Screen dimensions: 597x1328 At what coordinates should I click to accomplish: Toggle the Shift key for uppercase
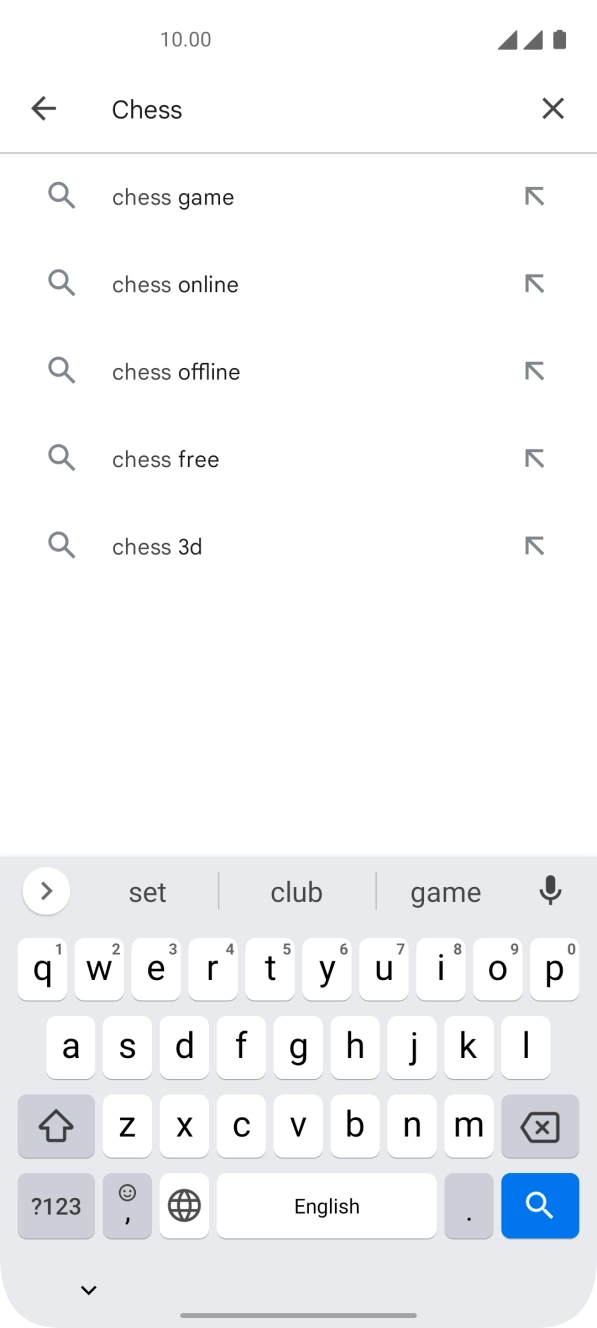coord(55,1126)
